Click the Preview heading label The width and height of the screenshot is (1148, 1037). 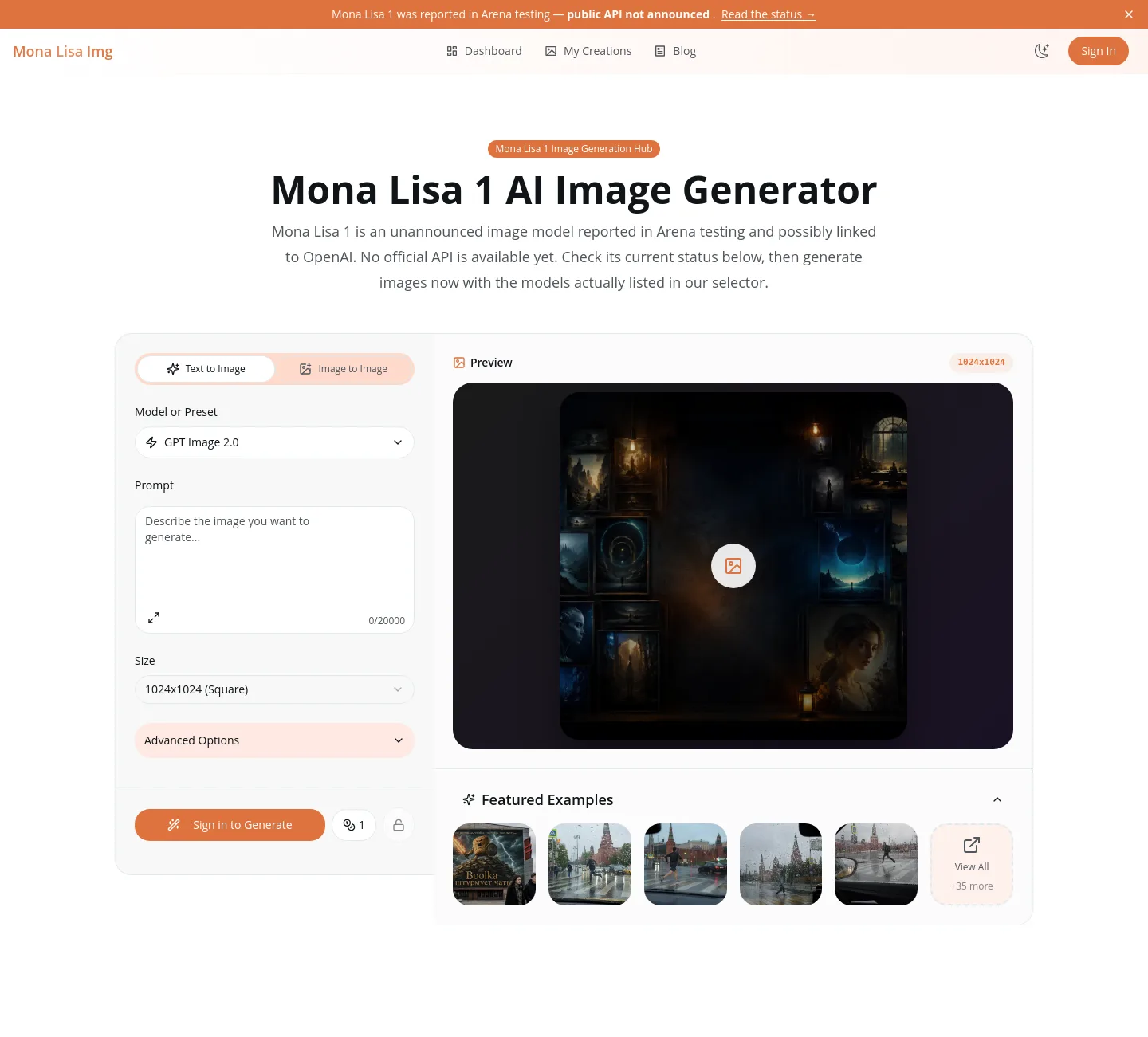[x=491, y=363]
